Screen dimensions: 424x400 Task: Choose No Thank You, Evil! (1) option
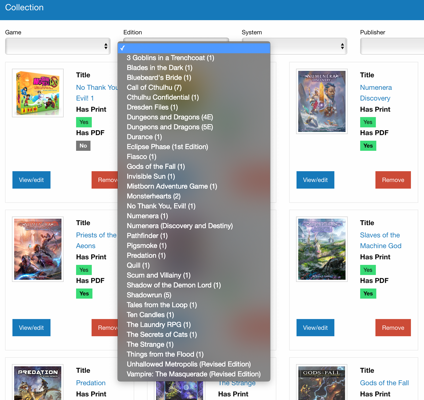click(x=194, y=206)
